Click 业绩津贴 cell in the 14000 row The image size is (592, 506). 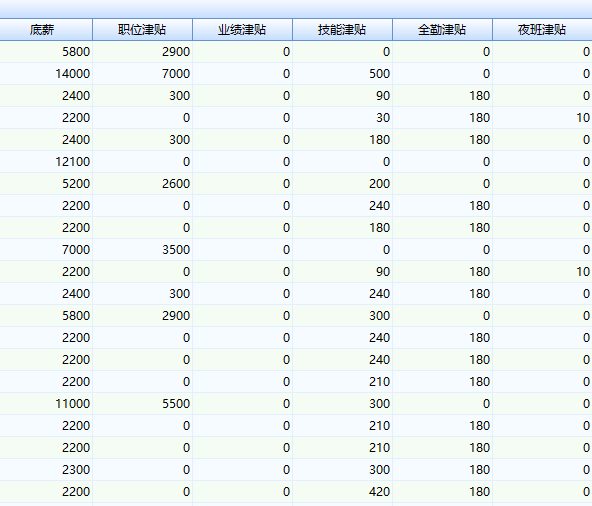(242, 74)
